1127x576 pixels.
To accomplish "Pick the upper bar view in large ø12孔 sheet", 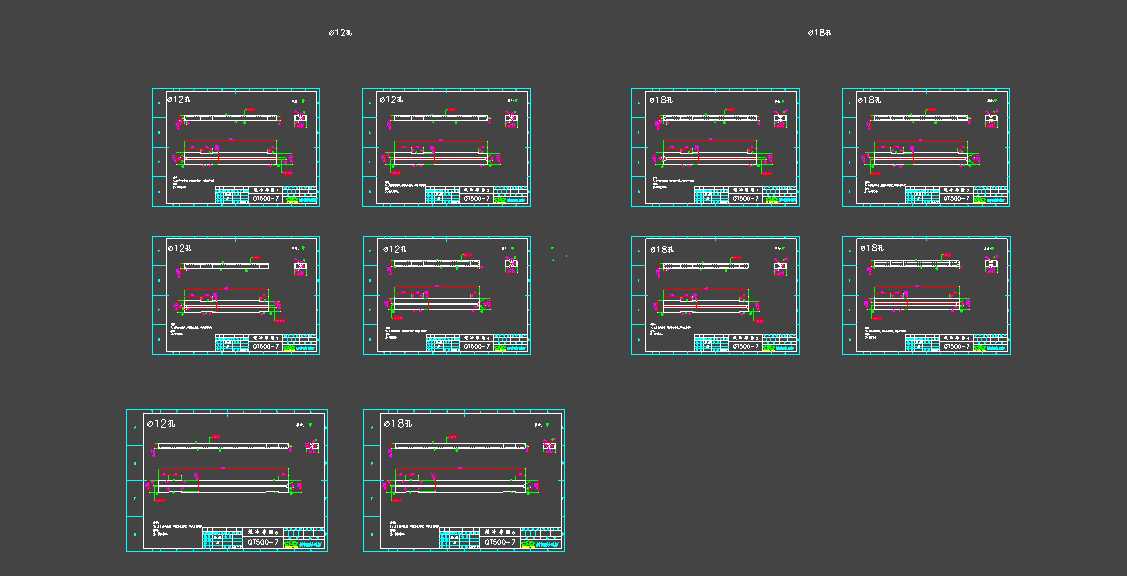I will [x=223, y=446].
